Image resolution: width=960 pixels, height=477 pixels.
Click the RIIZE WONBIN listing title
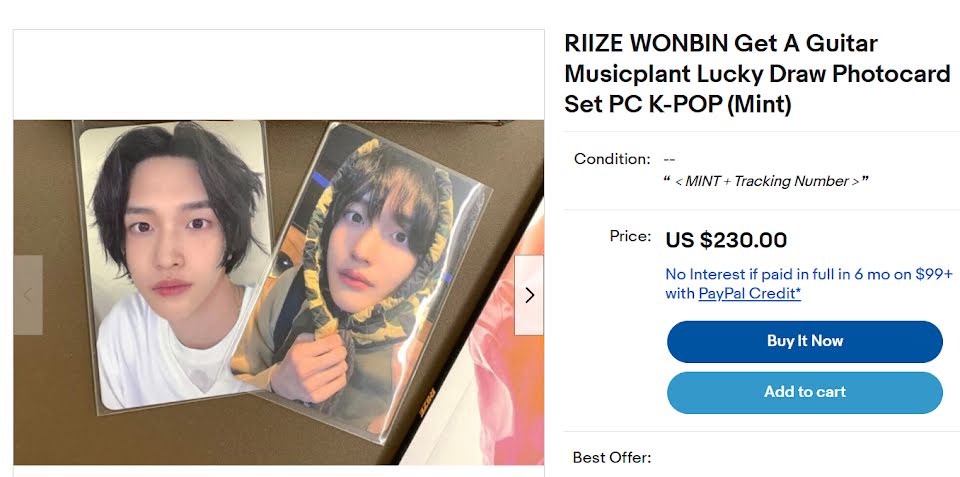757,73
